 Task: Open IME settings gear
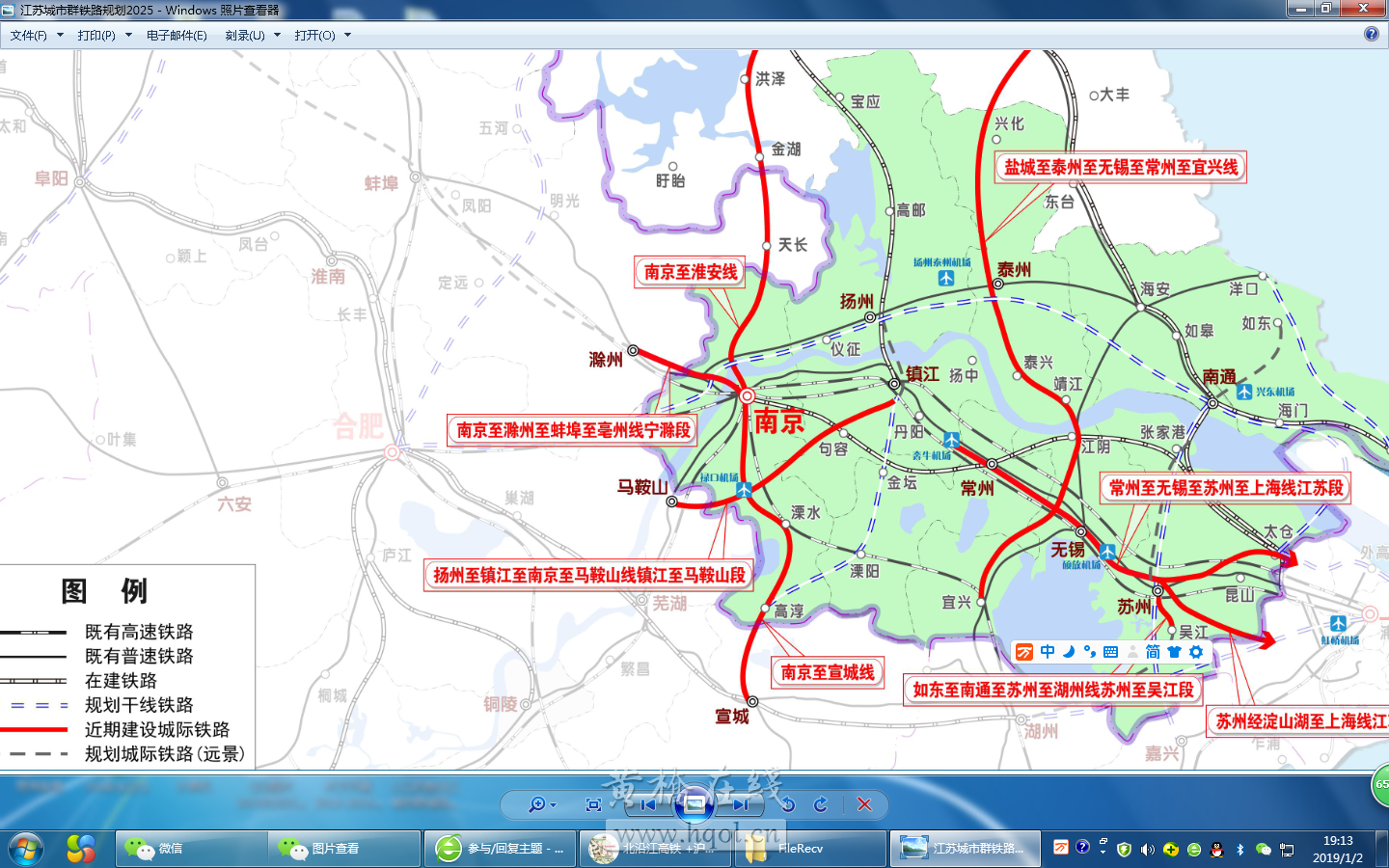1196,652
